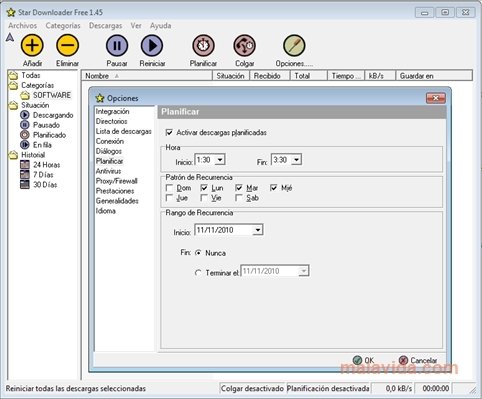Viewport: 482px width, 399px height.
Task: Click the Pausar toolbar icon
Action: pyautogui.click(x=117, y=45)
